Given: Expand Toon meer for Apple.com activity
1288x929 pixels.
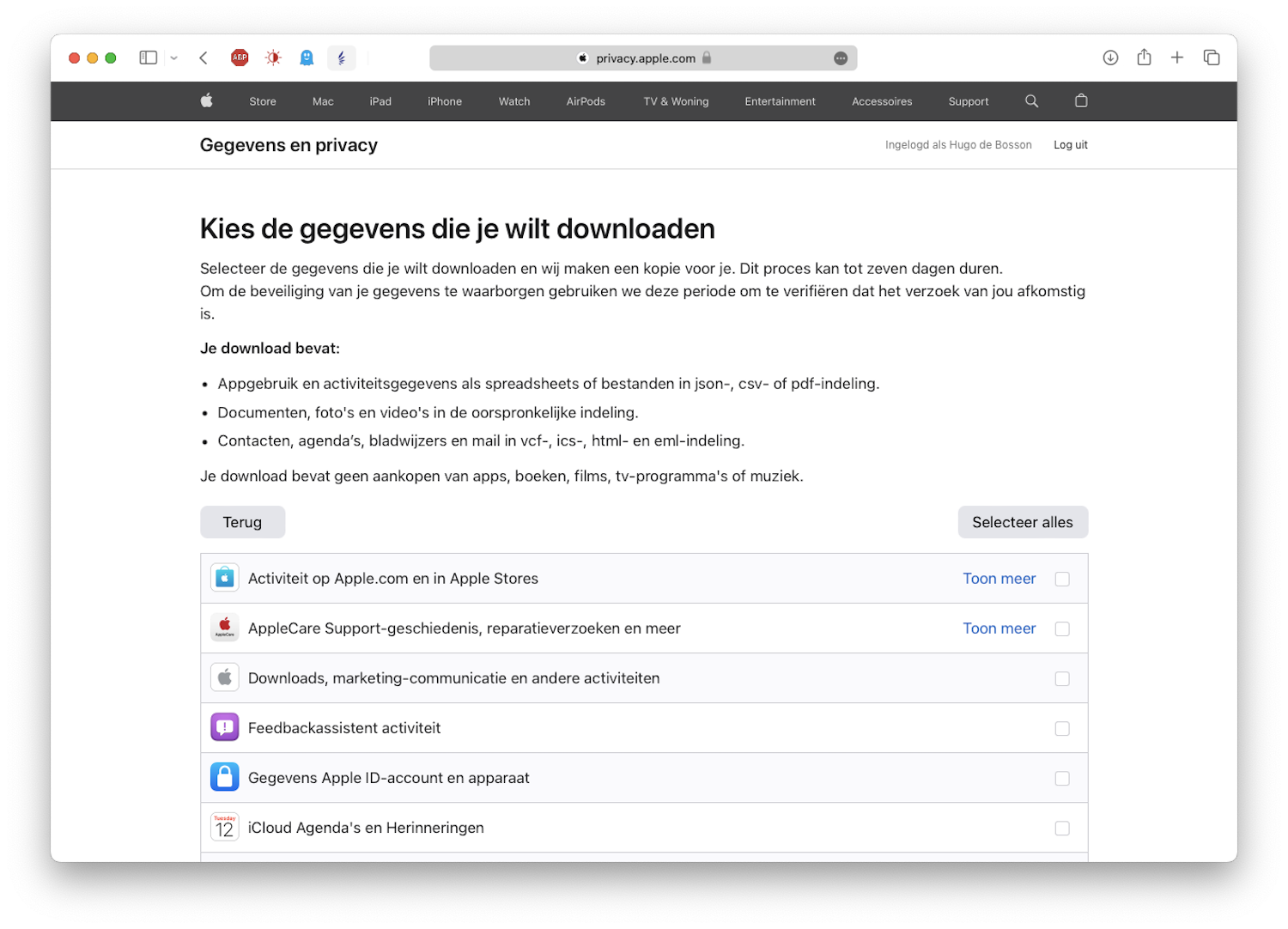Looking at the screenshot, I should click(999, 579).
